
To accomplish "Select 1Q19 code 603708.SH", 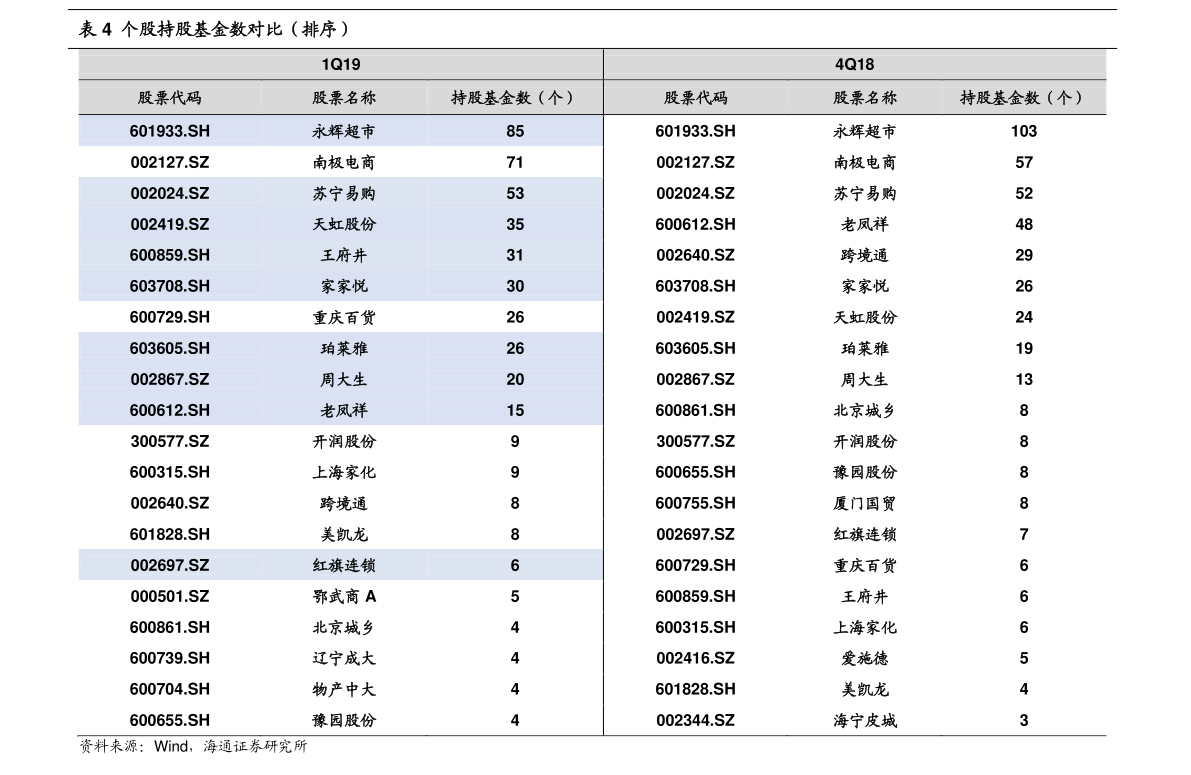I will point(169,286).
